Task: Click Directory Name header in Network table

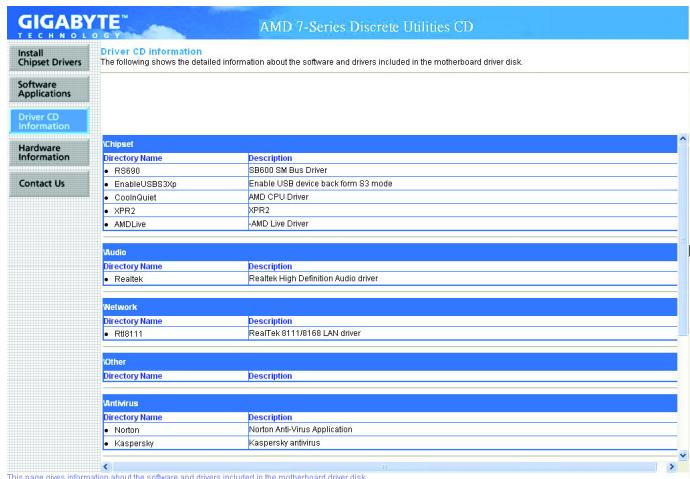Action: click(133, 322)
